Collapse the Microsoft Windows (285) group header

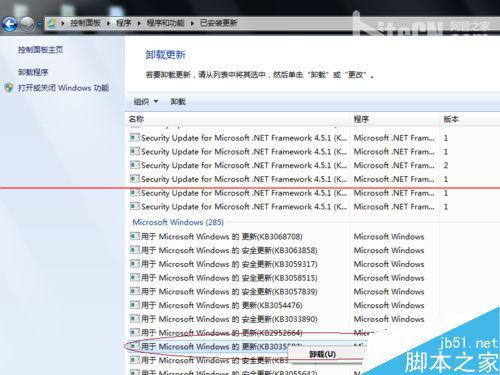pos(178,222)
